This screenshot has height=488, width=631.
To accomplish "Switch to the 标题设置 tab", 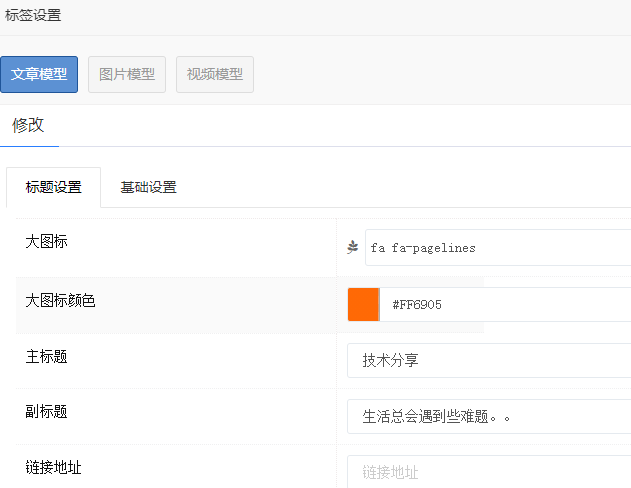I will pos(53,187).
